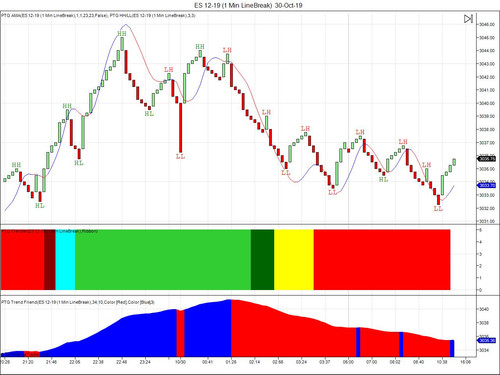Click the 16:06 time axis label
500x375 pixels.
click(465, 362)
